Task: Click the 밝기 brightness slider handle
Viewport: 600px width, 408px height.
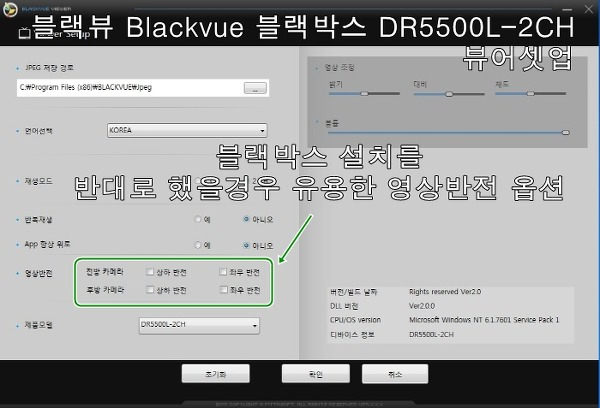Action: (x=364, y=93)
